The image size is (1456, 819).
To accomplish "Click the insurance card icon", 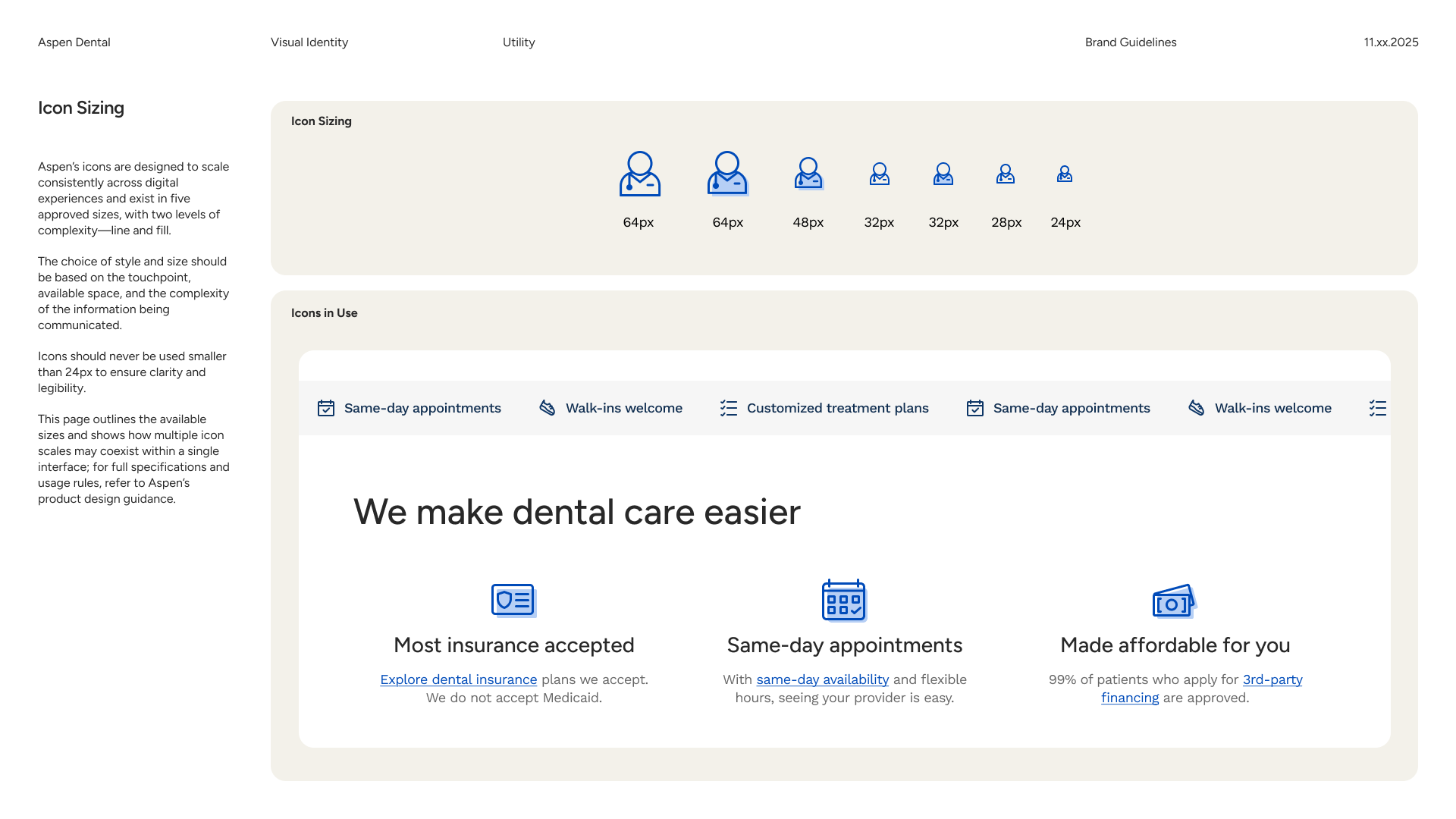I will click(x=513, y=601).
